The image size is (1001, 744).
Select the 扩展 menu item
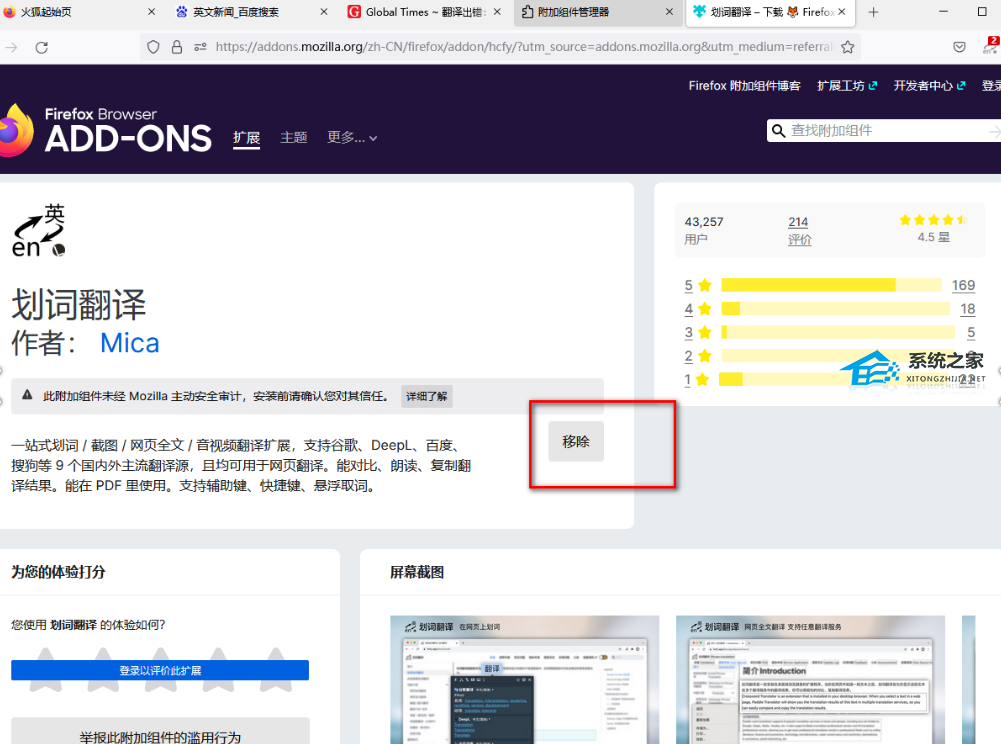pyautogui.click(x=246, y=138)
